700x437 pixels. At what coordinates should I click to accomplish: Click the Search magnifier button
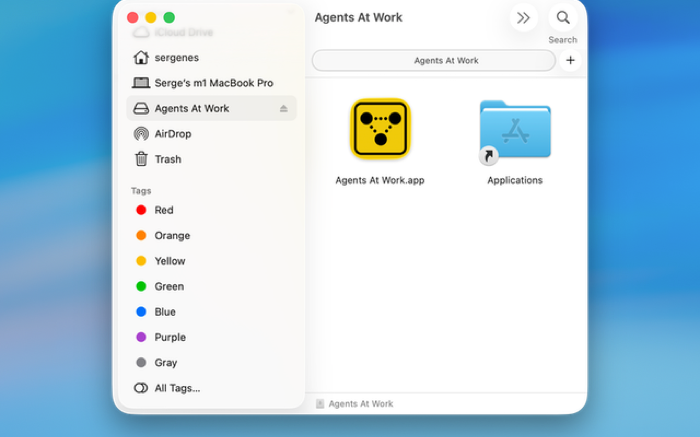[x=563, y=18]
